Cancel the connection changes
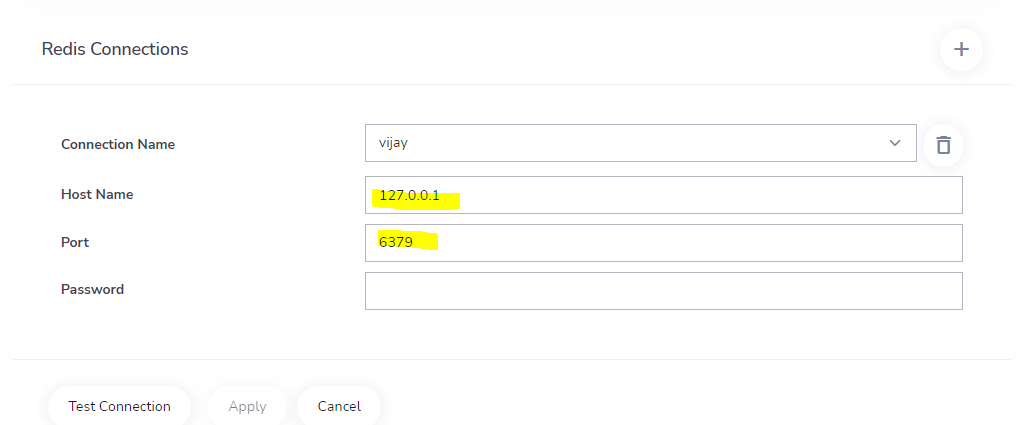 pyautogui.click(x=339, y=406)
